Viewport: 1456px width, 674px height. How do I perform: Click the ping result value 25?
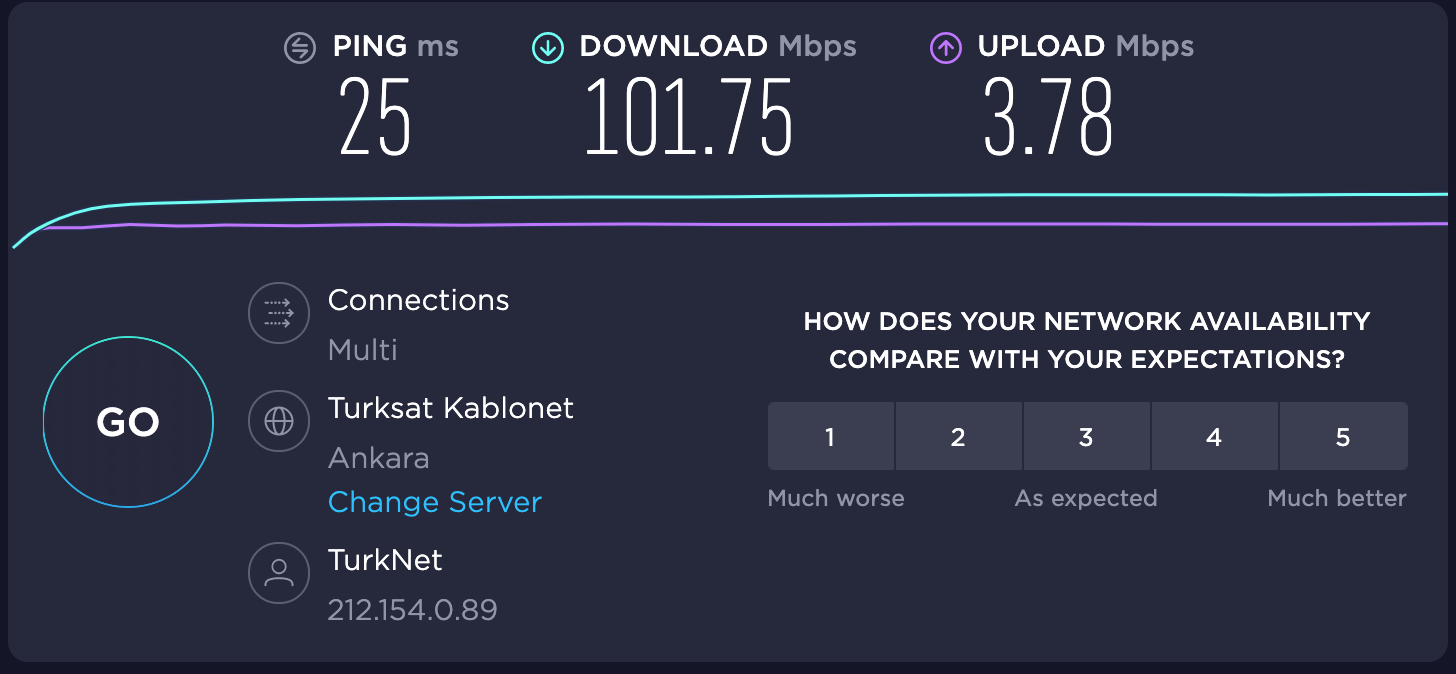pyautogui.click(x=375, y=117)
